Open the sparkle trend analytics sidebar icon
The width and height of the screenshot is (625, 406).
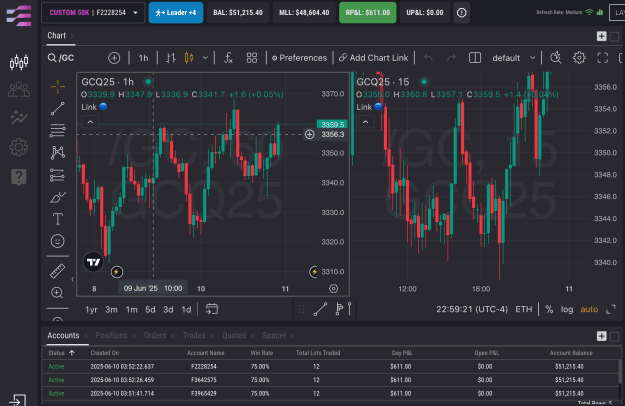tap(19, 117)
